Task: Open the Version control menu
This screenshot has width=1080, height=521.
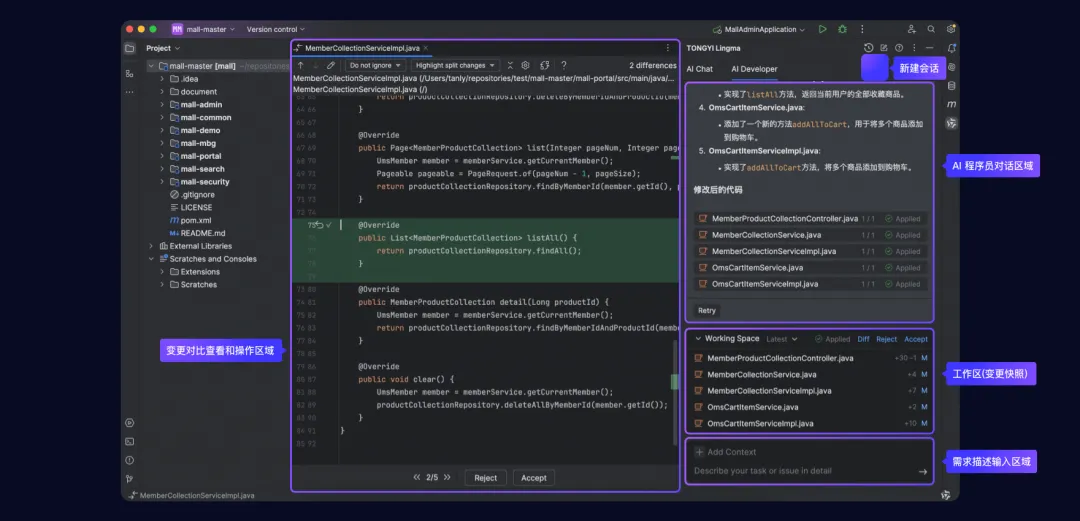Action: [x=276, y=30]
